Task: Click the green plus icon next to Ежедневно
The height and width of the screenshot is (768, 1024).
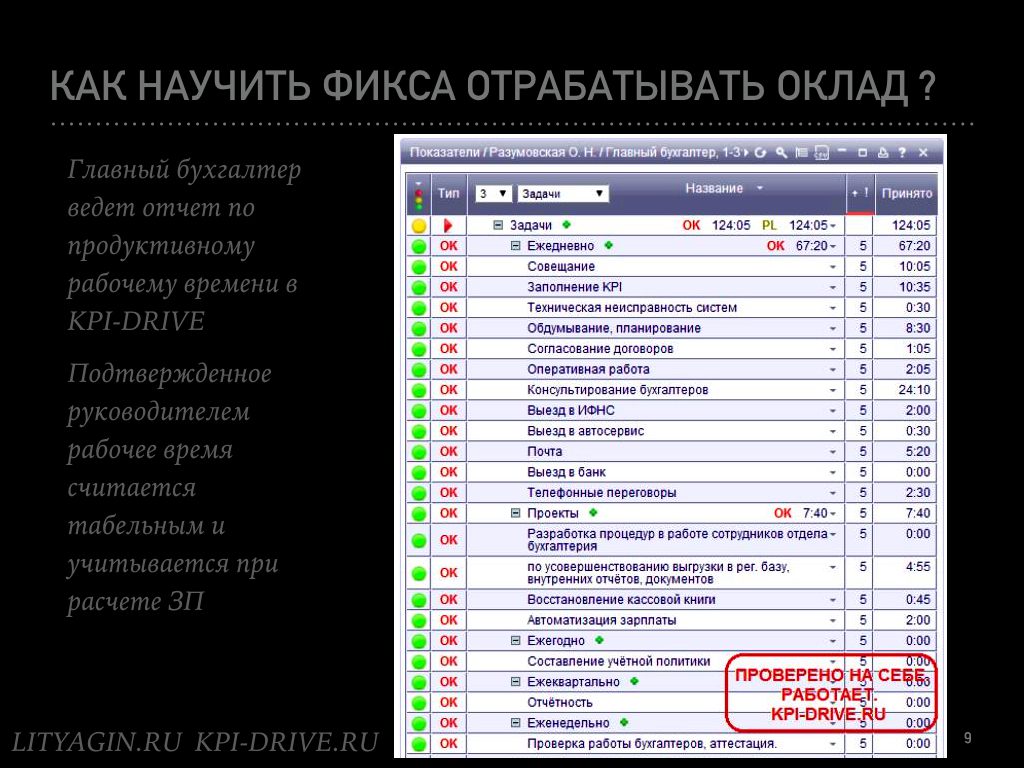Action: tap(609, 246)
